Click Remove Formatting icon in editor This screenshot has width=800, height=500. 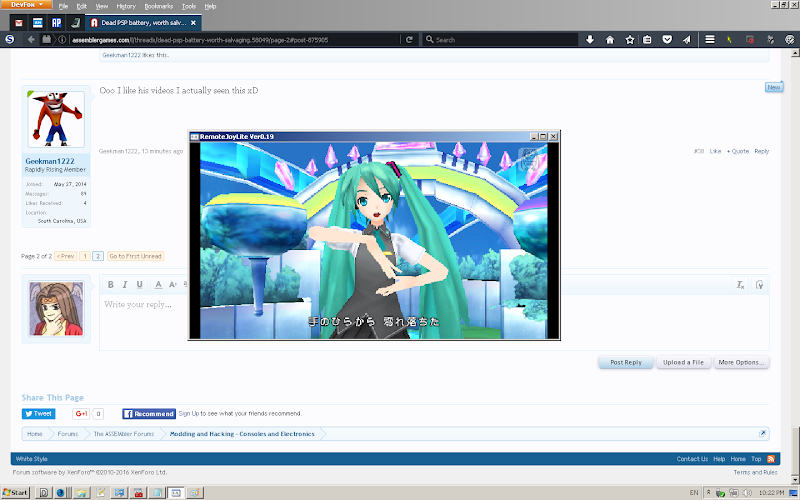tap(740, 285)
